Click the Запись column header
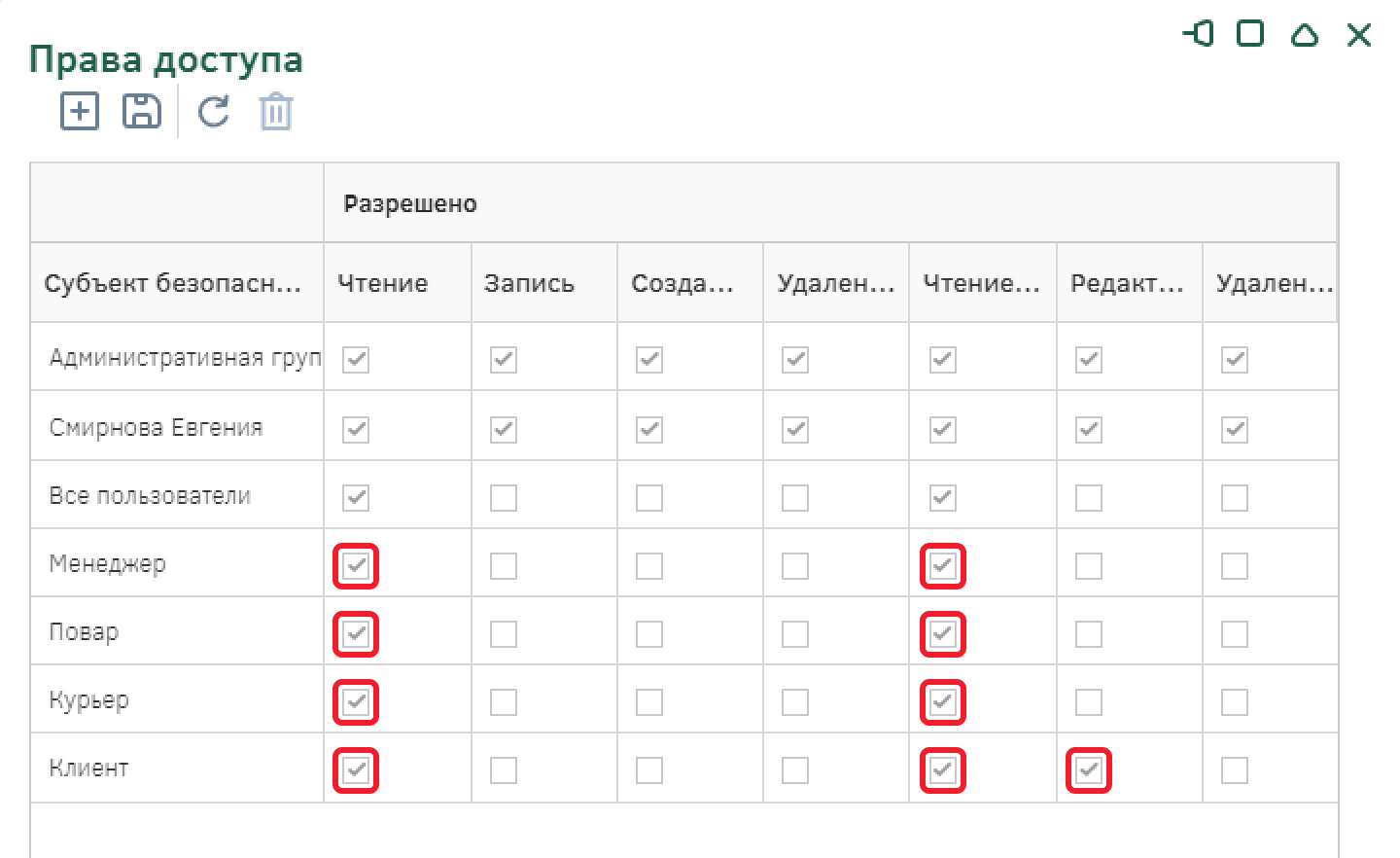 pos(530,283)
